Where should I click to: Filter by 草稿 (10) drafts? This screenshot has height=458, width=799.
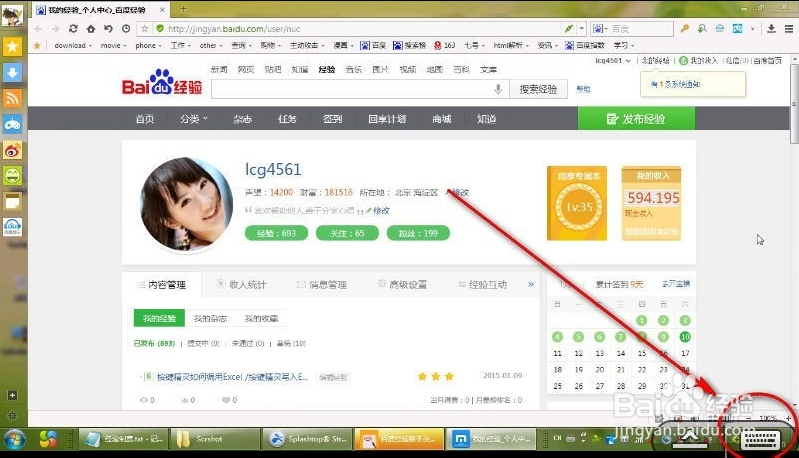291,343
